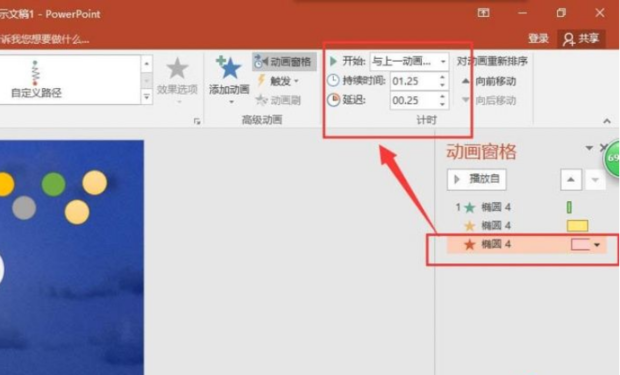This screenshot has height=375, width=620.
Task: Move animation down in 动画窗格 pane
Action: click(595, 180)
